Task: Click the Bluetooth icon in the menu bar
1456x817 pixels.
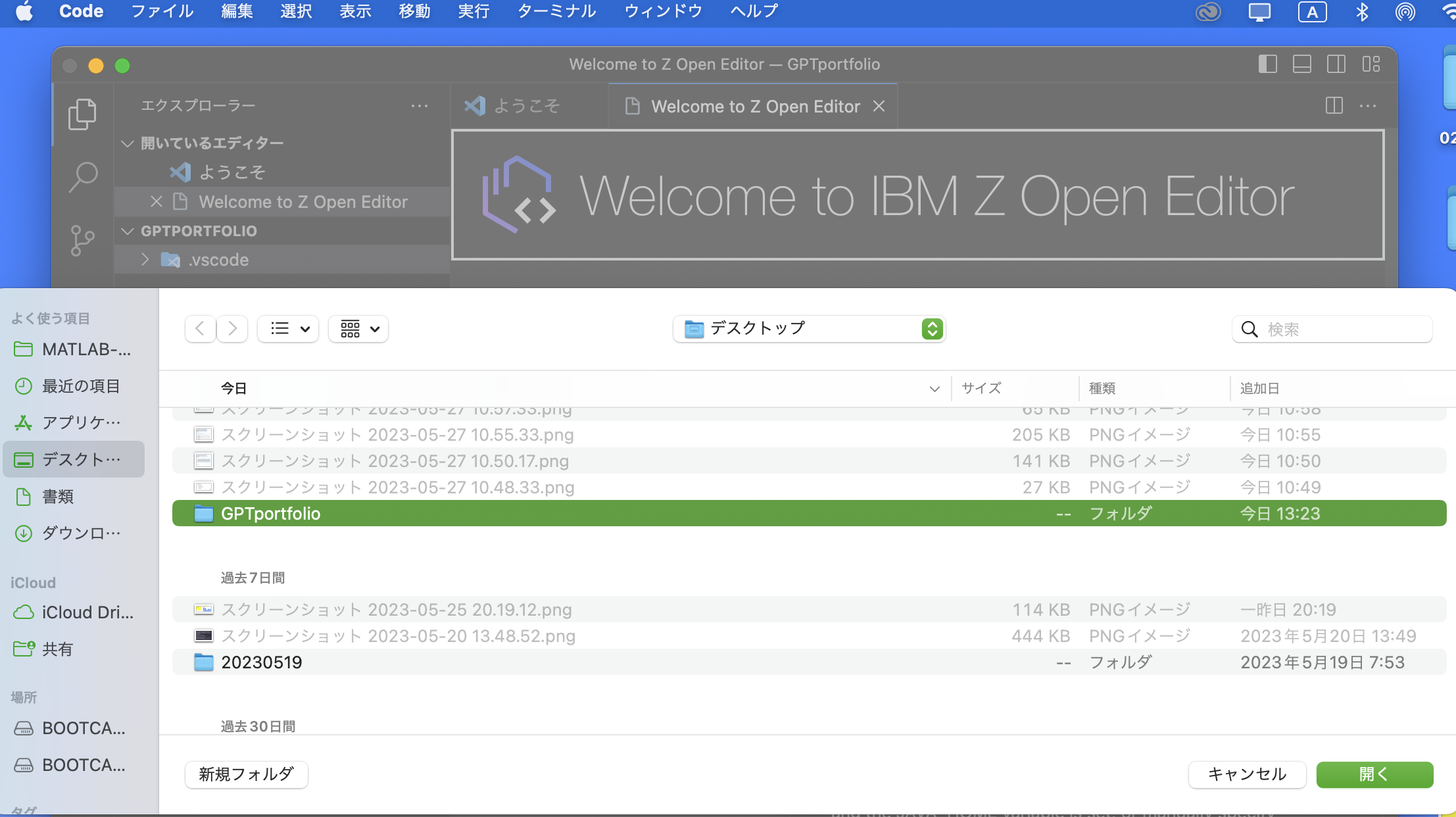Action: pos(1361,11)
